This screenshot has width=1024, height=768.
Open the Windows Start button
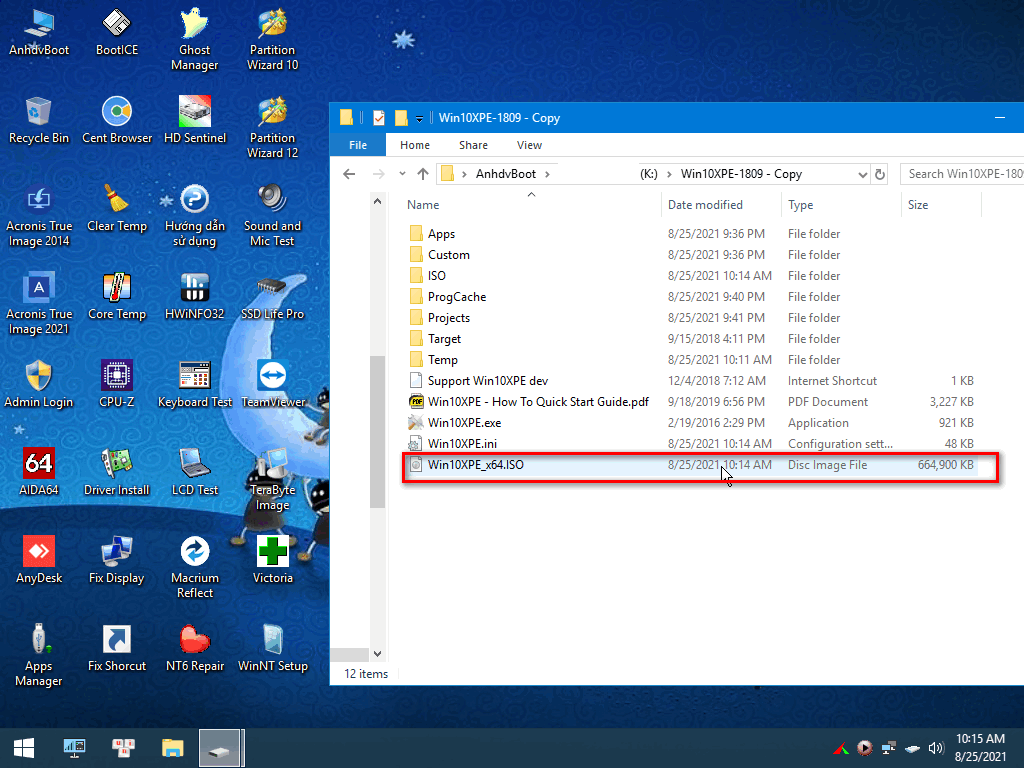(24, 748)
